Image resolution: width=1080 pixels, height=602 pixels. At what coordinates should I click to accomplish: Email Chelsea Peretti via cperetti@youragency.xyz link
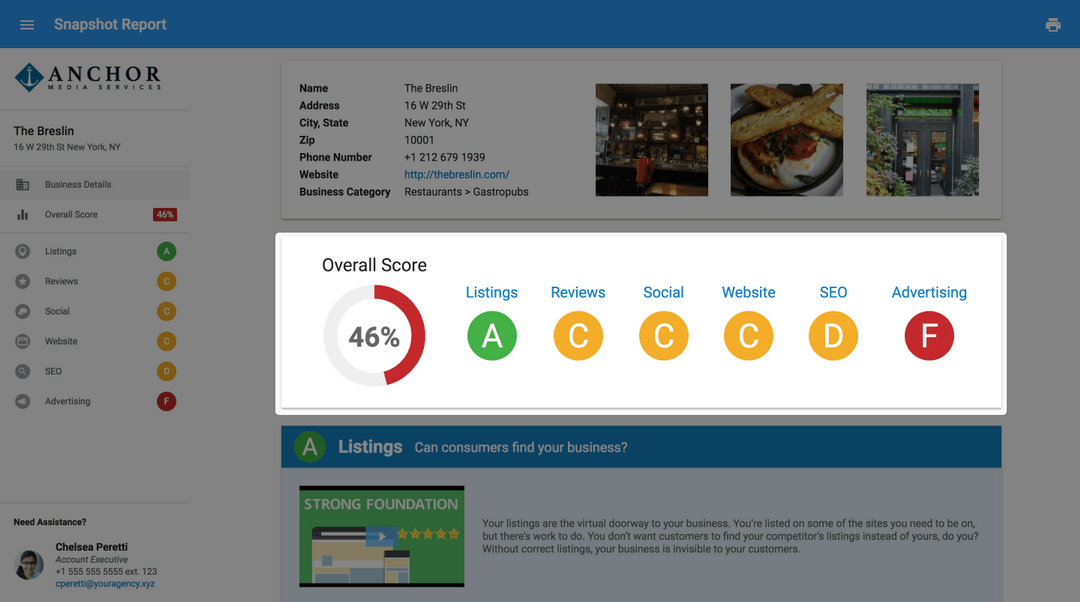(104, 583)
